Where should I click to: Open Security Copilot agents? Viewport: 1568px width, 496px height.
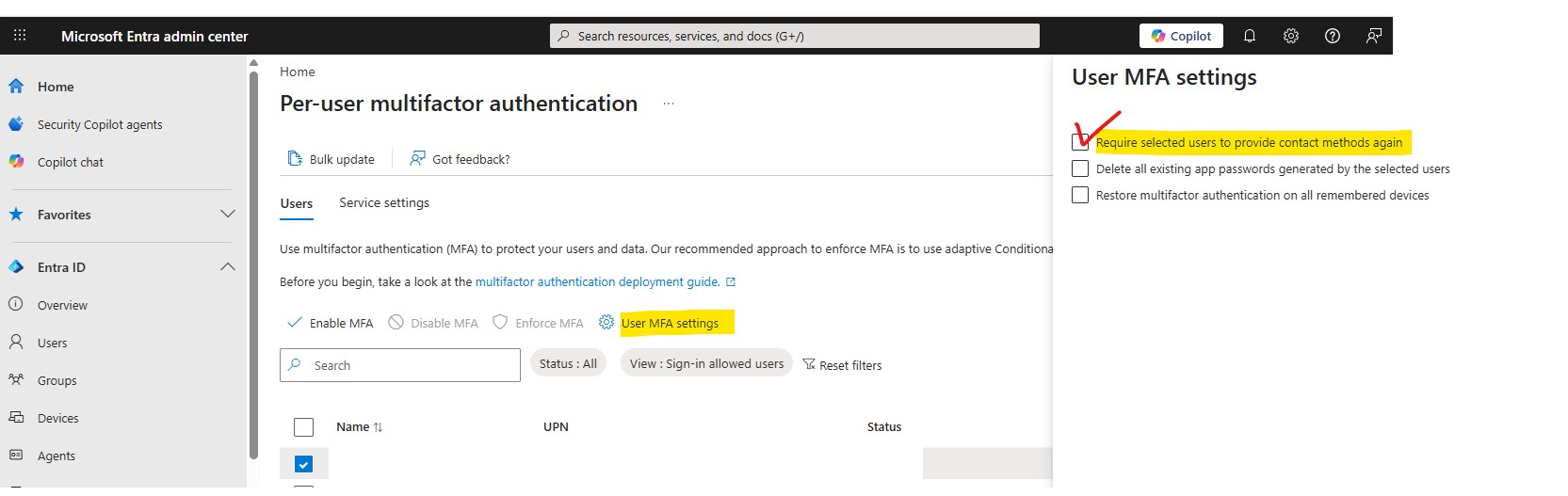100,124
